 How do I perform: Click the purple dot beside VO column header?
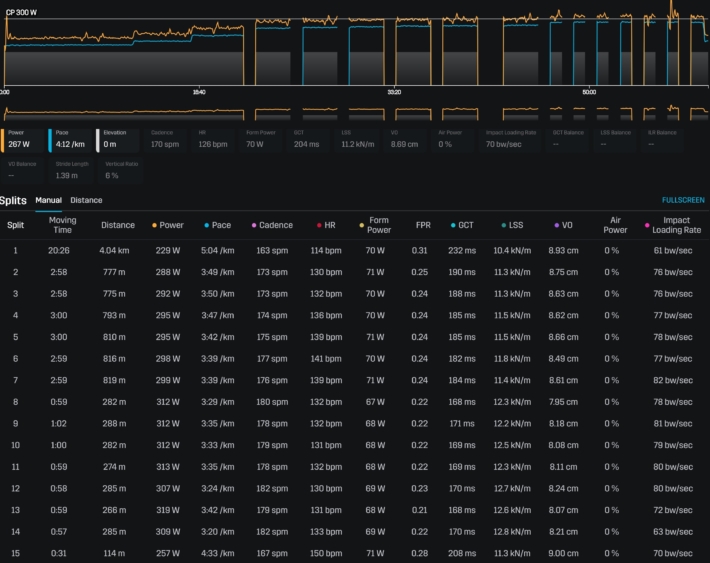click(x=555, y=225)
